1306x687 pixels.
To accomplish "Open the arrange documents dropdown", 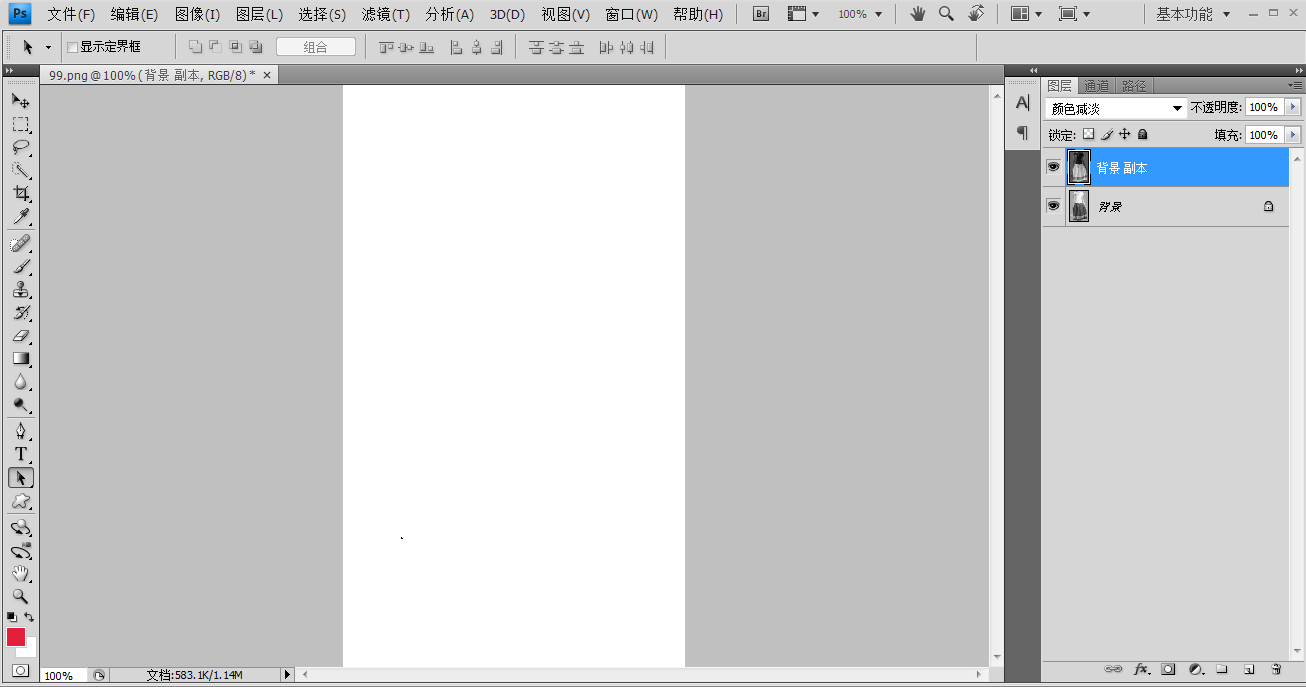I will pos(1026,14).
